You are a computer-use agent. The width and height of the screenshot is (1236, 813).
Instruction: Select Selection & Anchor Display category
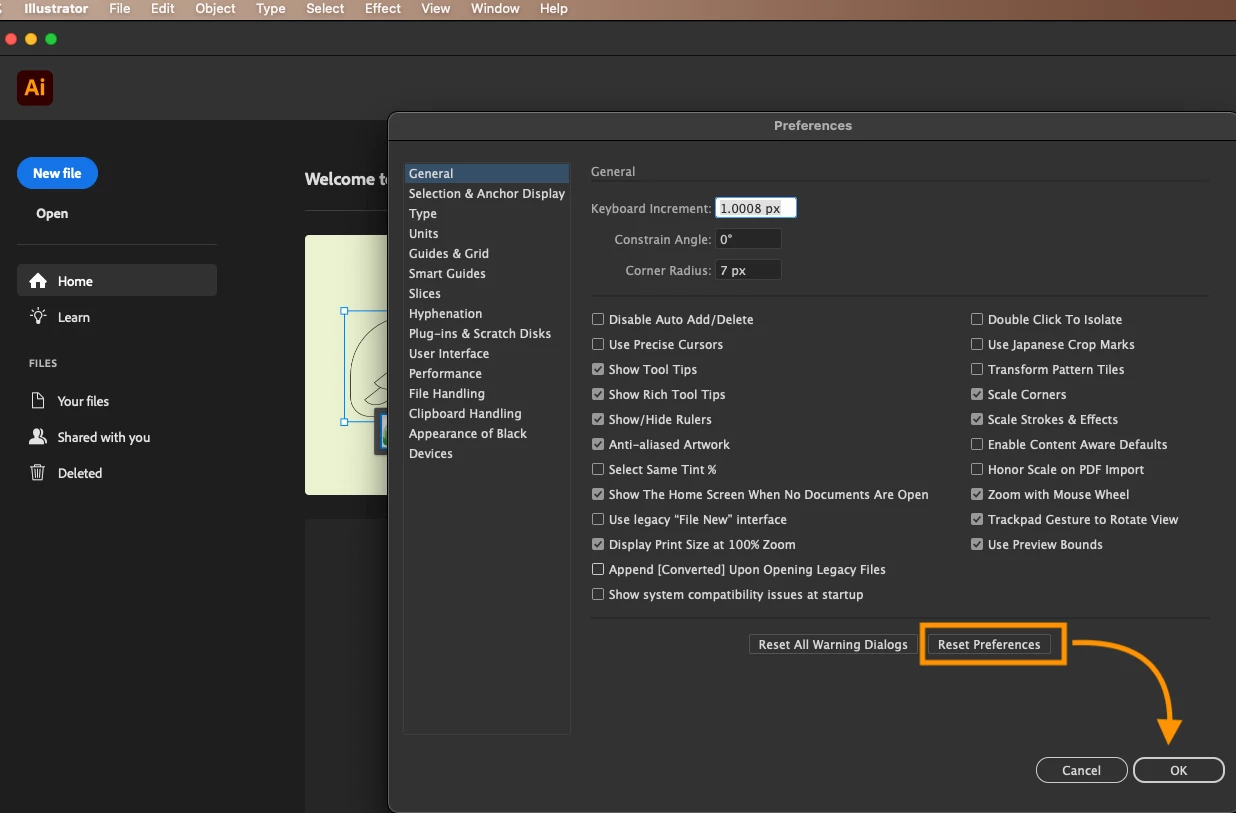click(486, 194)
